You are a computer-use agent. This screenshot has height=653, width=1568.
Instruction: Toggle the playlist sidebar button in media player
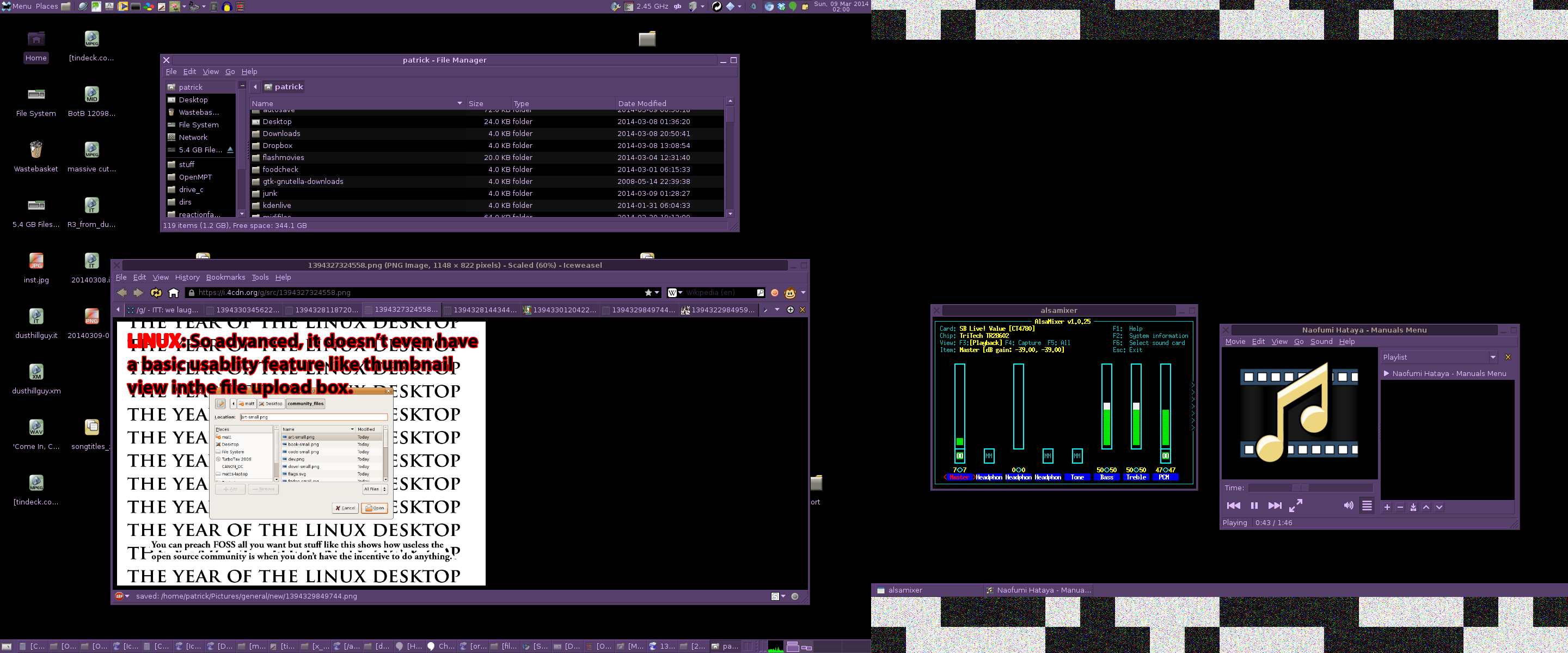(1367, 506)
